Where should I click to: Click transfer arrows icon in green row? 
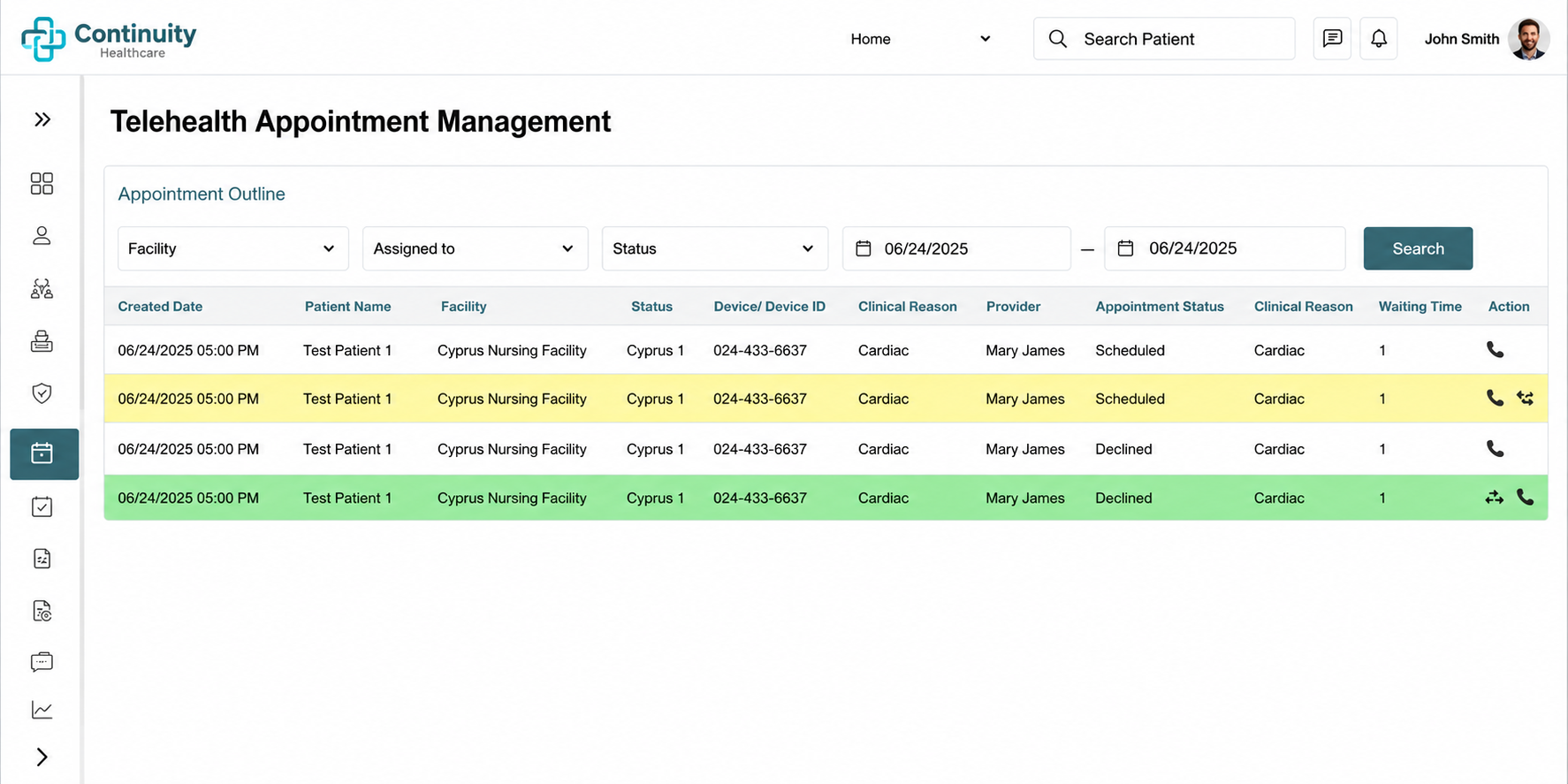coord(1494,498)
